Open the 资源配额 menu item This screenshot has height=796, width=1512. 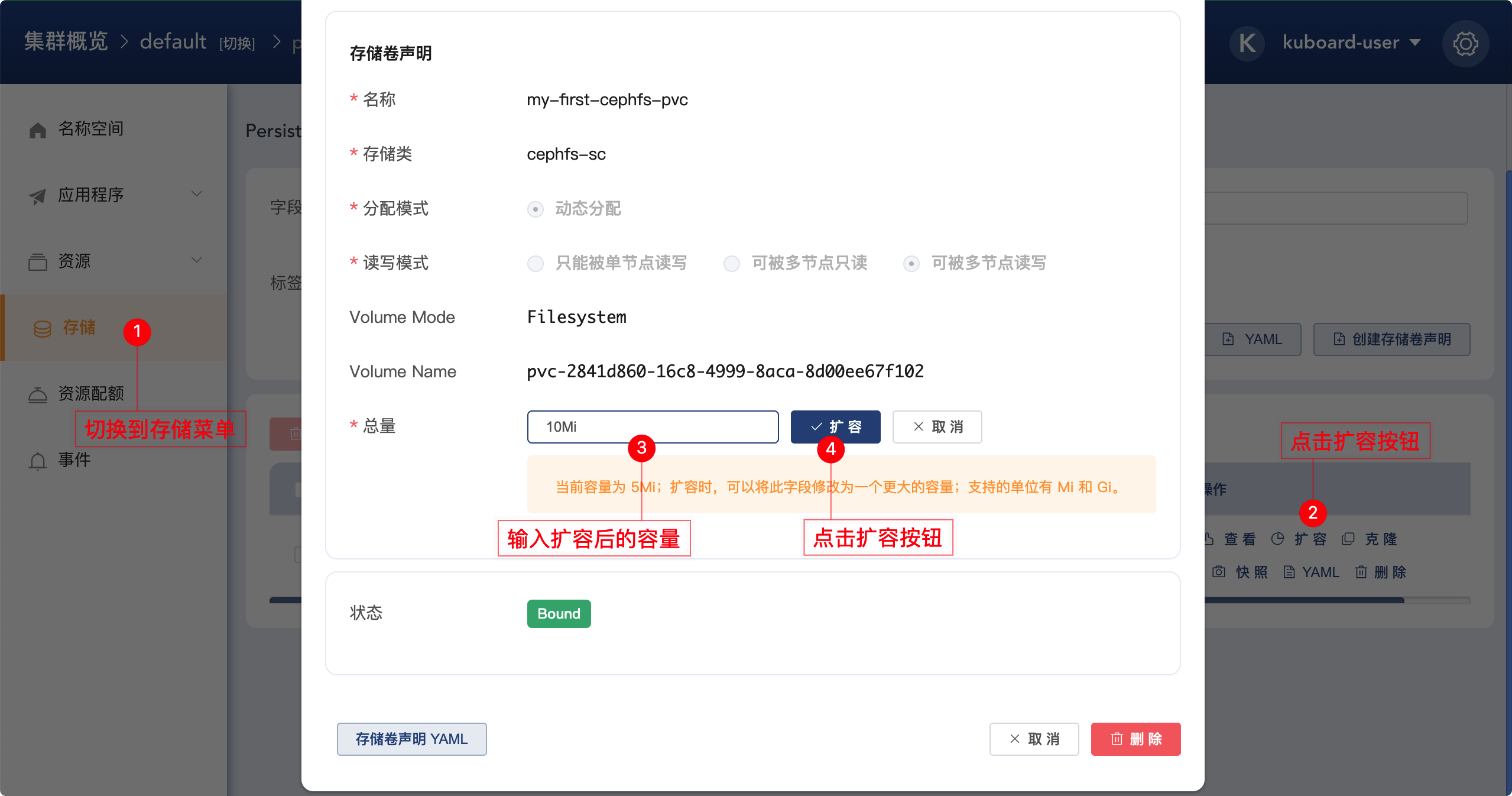coord(113,394)
